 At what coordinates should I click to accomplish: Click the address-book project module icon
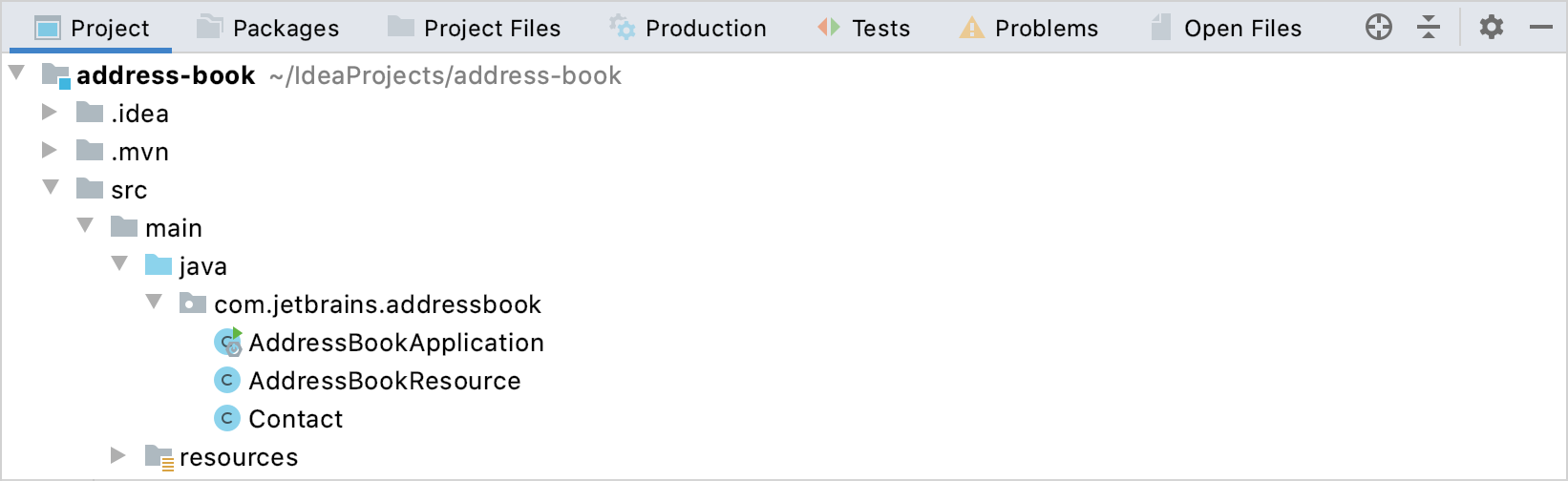click(56, 75)
